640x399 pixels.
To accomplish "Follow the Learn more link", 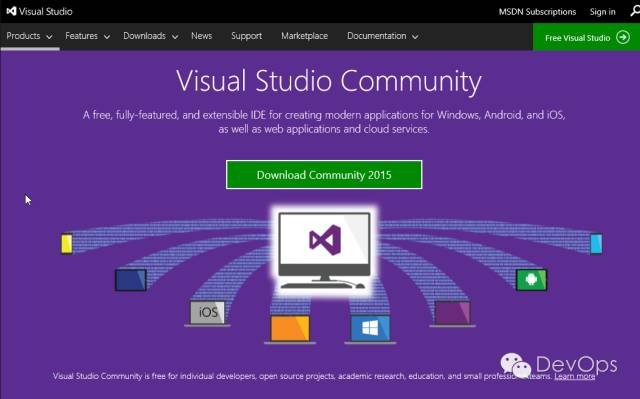I will (x=574, y=376).
